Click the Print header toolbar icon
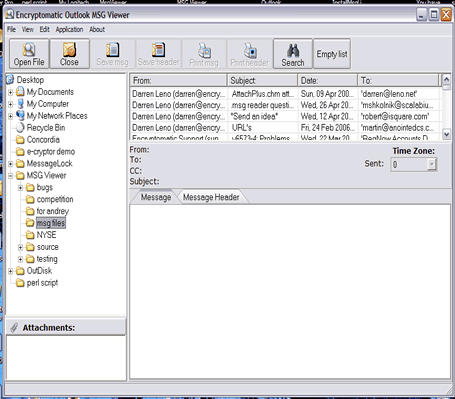Screen dimensions: 455x399 pyautogui.click(x=250, y=54)
